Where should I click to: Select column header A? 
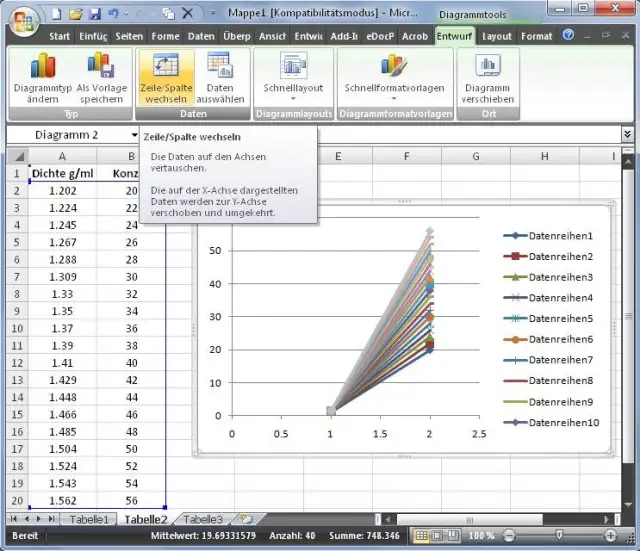point(62,156)
